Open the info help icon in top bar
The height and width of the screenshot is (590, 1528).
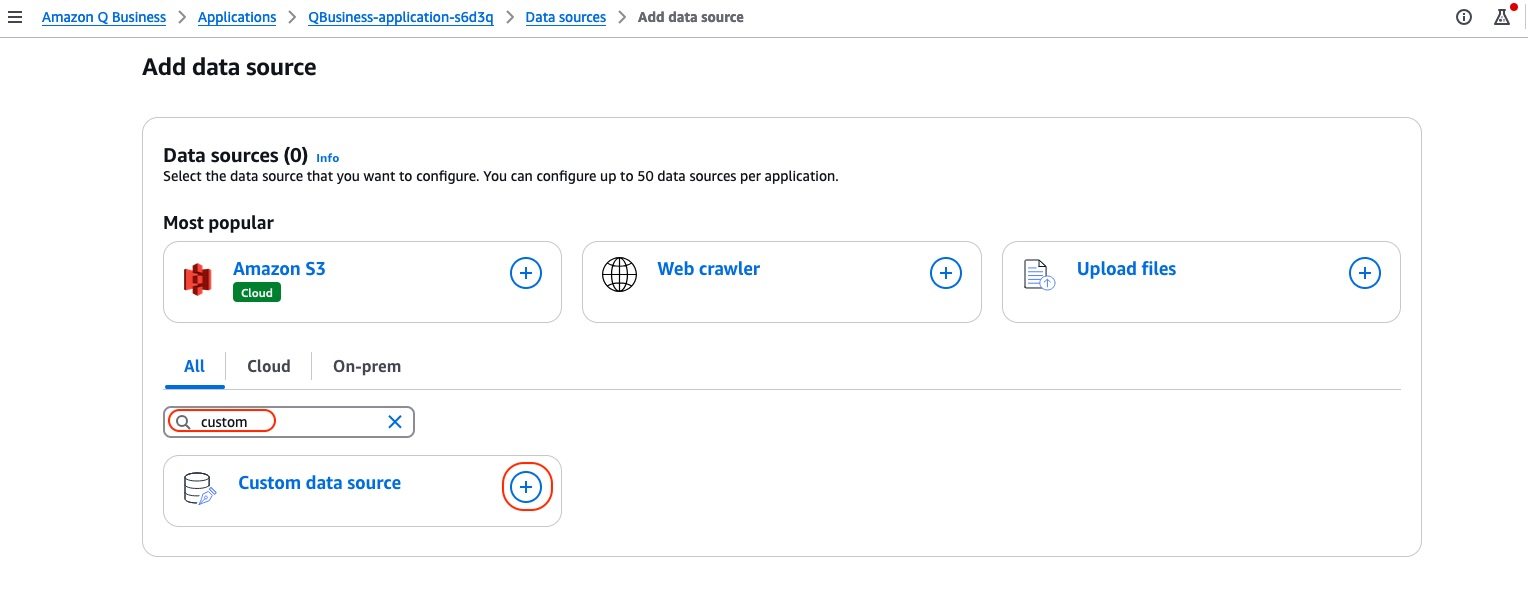point(1464,17)
